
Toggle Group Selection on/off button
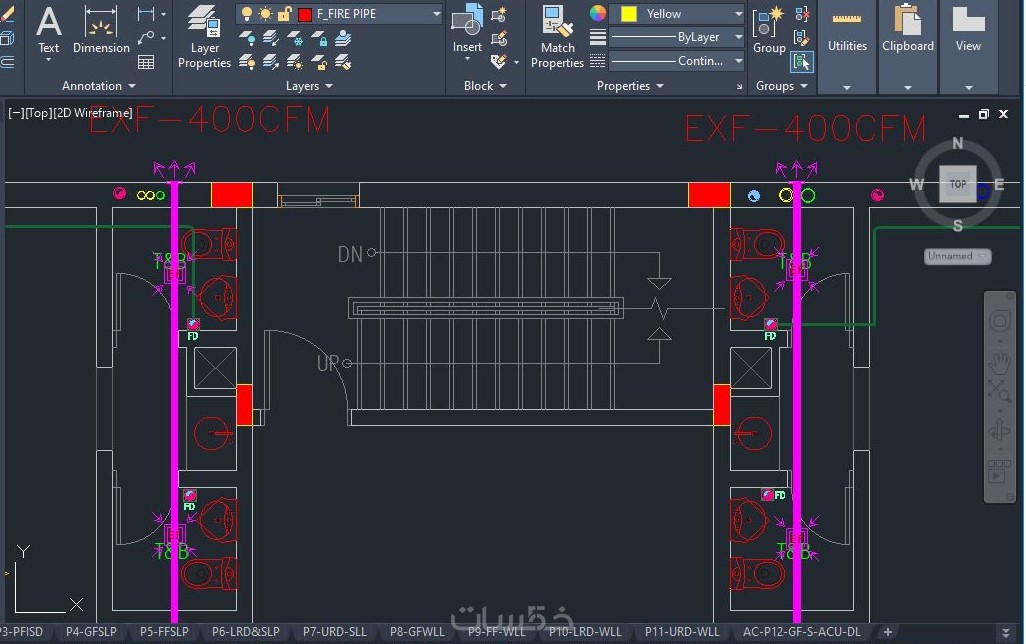coord(802,62)
